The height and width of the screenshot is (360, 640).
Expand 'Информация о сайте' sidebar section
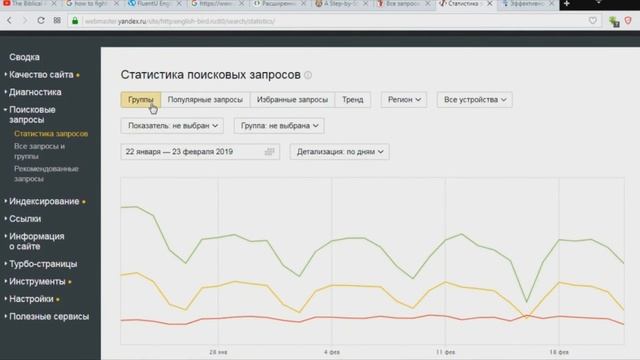pyautogui.click(x=37, y=241)
